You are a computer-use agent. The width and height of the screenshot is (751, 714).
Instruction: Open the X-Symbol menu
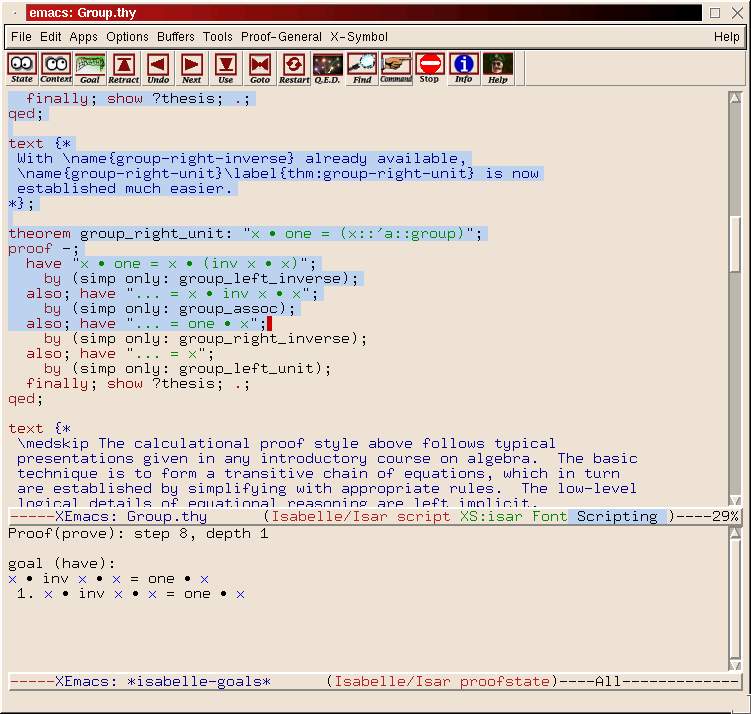pos(359,37)
